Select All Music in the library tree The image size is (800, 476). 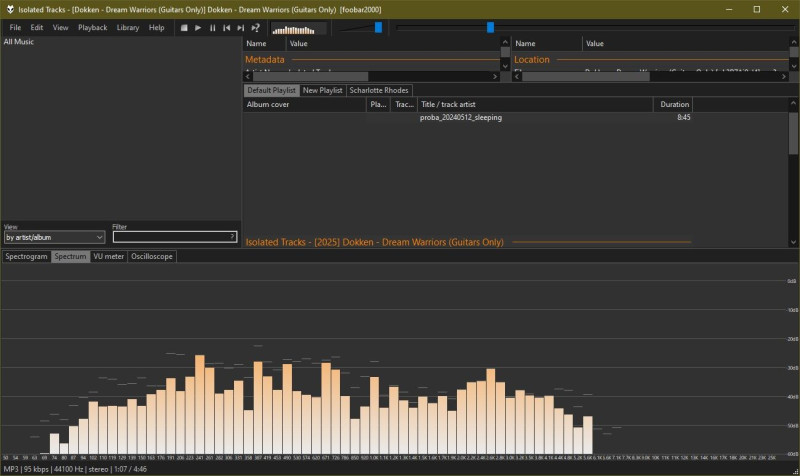click(19, 42)
